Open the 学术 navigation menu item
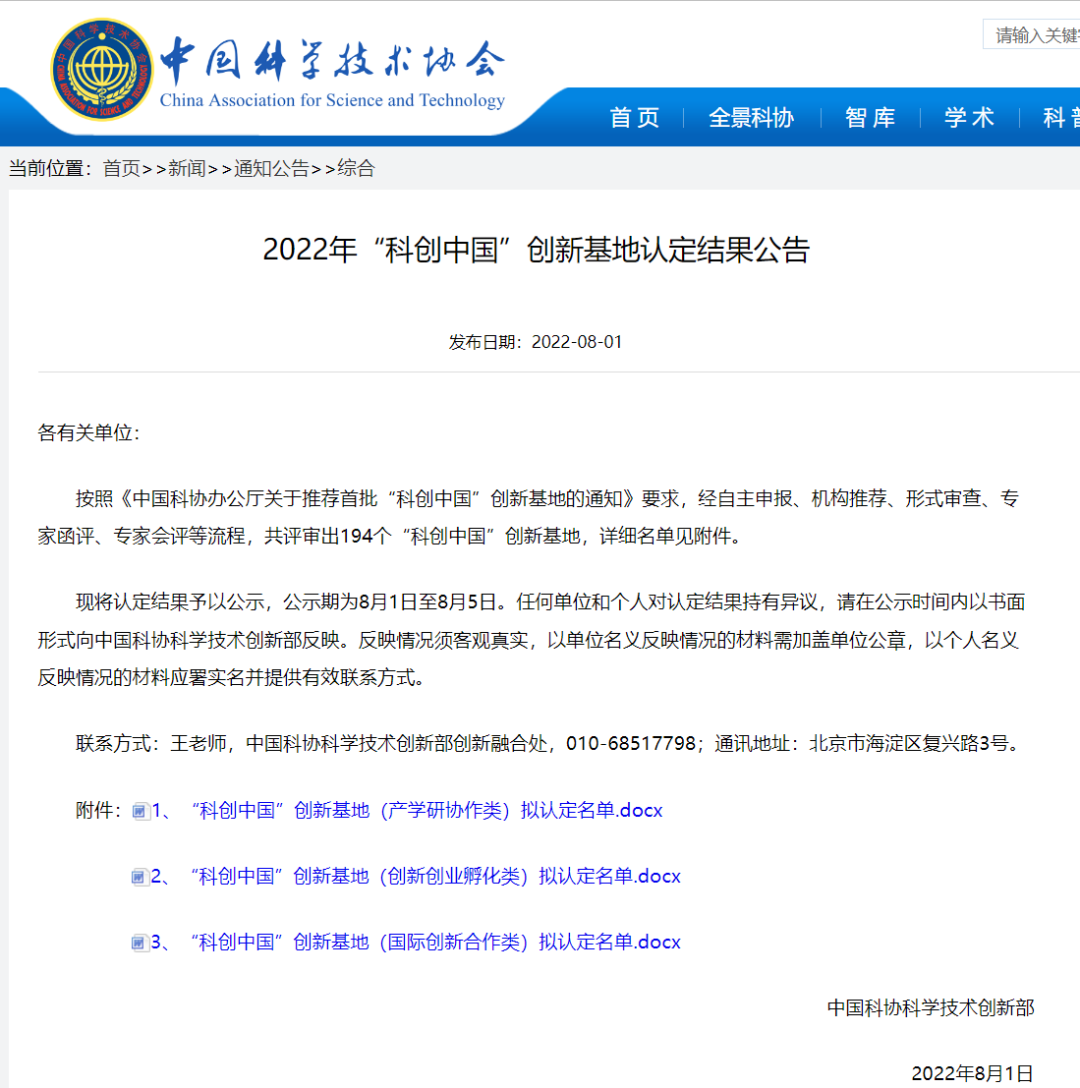 [970, 117]
